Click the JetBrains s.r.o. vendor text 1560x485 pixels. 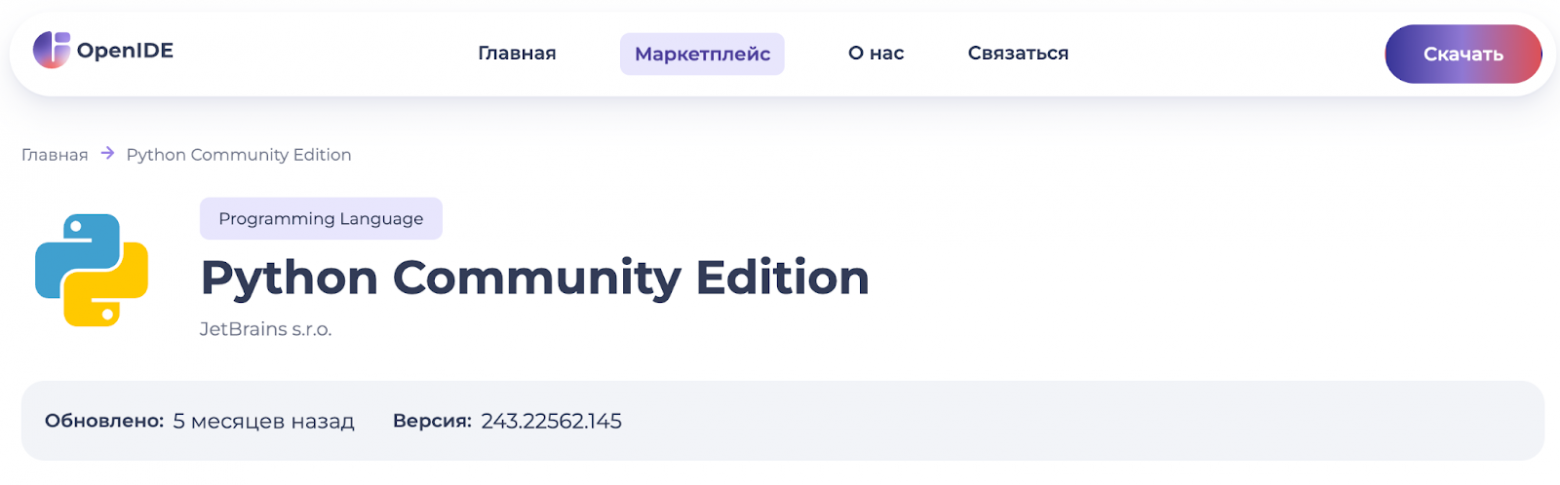click(x=266, y=329)
